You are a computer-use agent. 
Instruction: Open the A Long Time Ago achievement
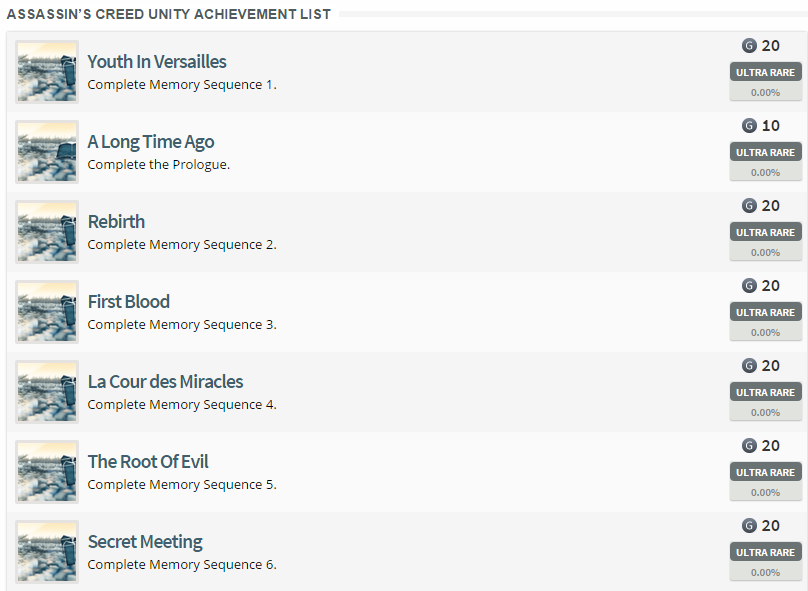click(150, 141)
